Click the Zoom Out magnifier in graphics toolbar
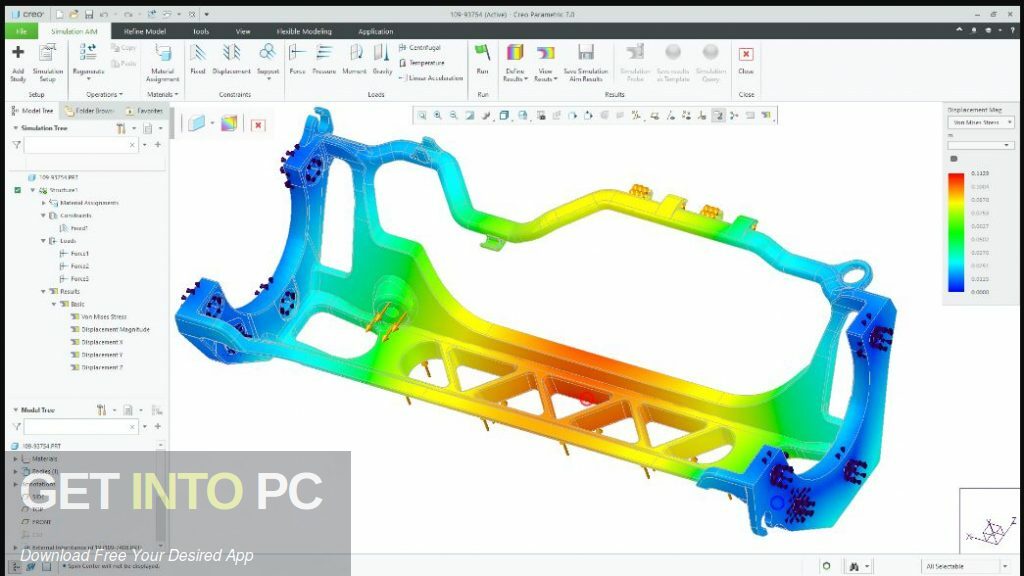1024x576 pixels. (x=453, y=116)
